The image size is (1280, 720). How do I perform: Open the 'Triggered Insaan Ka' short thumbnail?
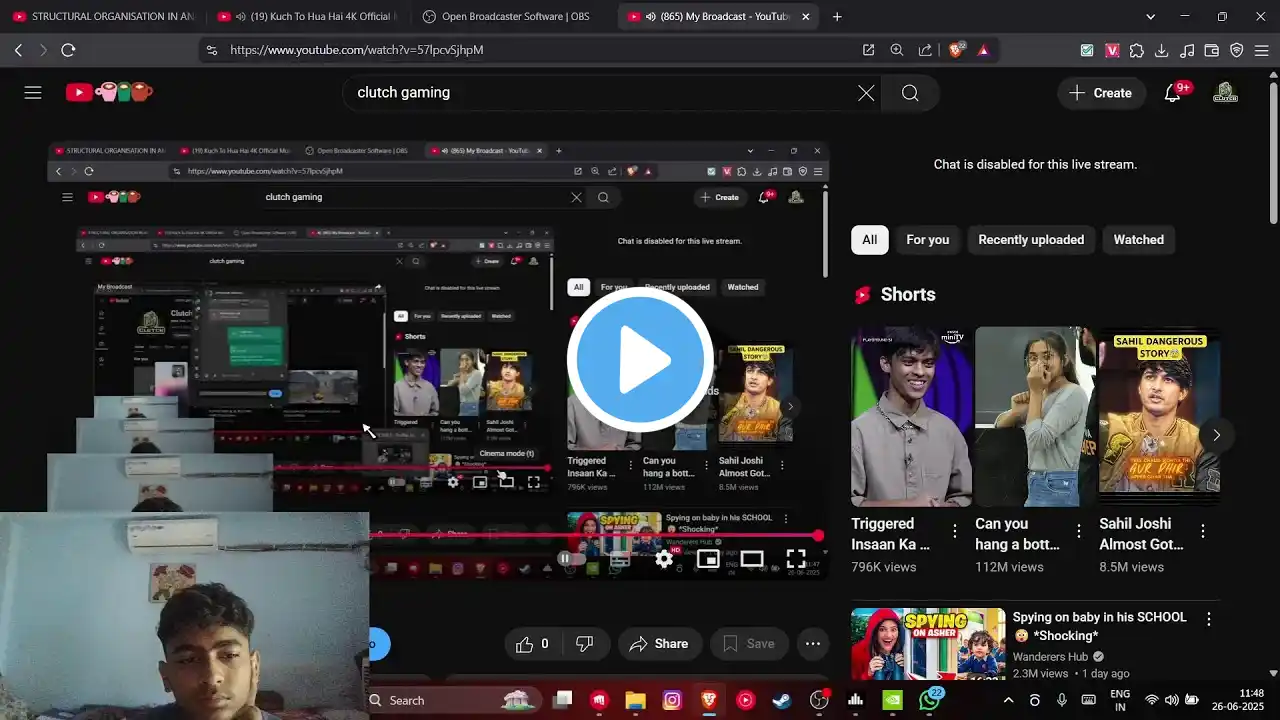pyautogui.click(x=911, y=416)
